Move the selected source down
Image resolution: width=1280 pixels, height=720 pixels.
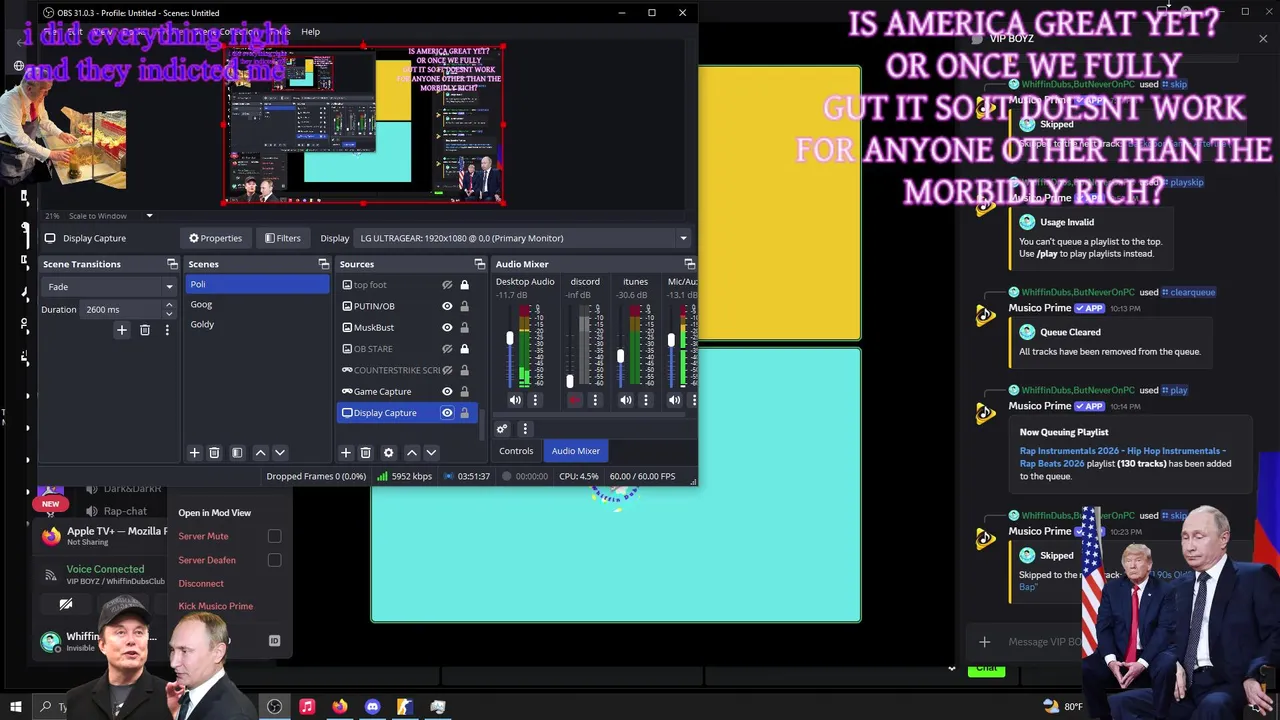[431, 453]
